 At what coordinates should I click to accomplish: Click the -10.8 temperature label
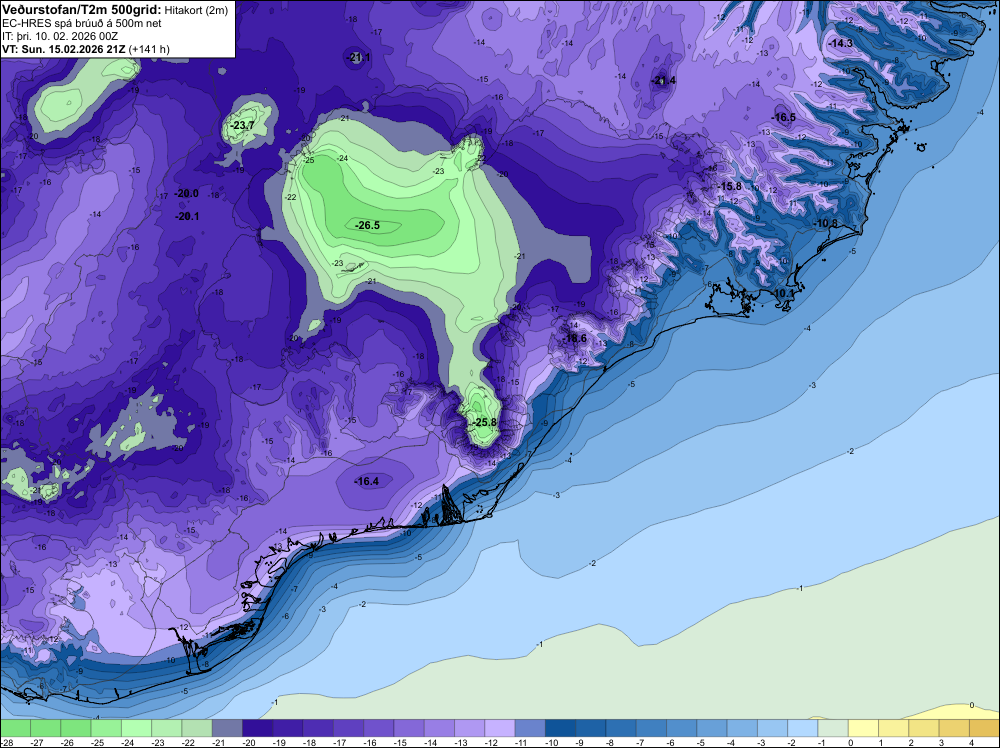click(827, 223)
